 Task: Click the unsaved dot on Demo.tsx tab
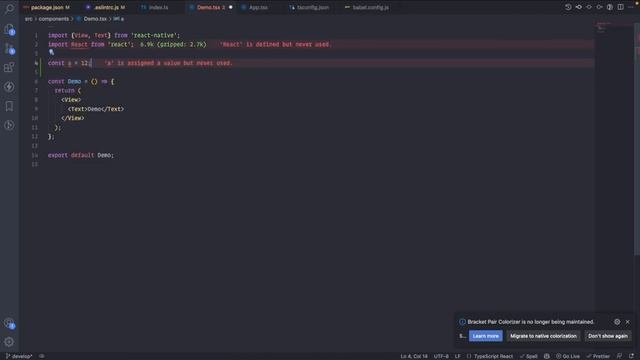pos(231,7)
